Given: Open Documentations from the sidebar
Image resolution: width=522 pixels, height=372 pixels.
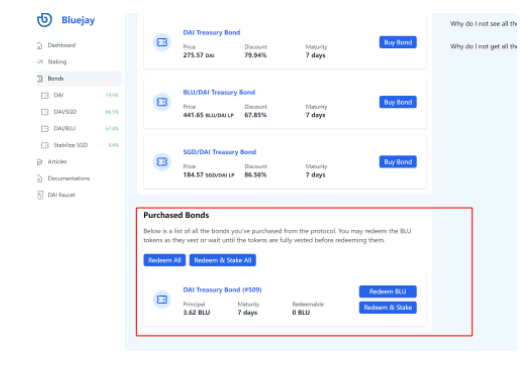Looking at the screenshot, I should tap(69, 178).
